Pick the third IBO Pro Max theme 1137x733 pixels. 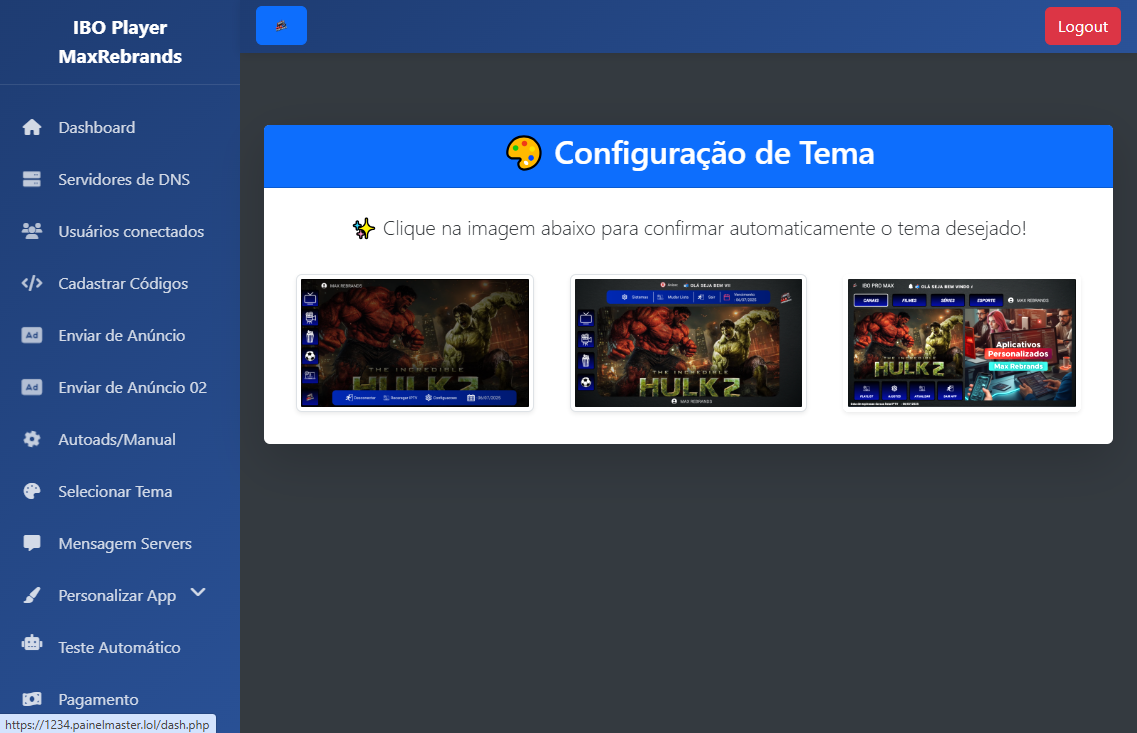pos(962,343)
